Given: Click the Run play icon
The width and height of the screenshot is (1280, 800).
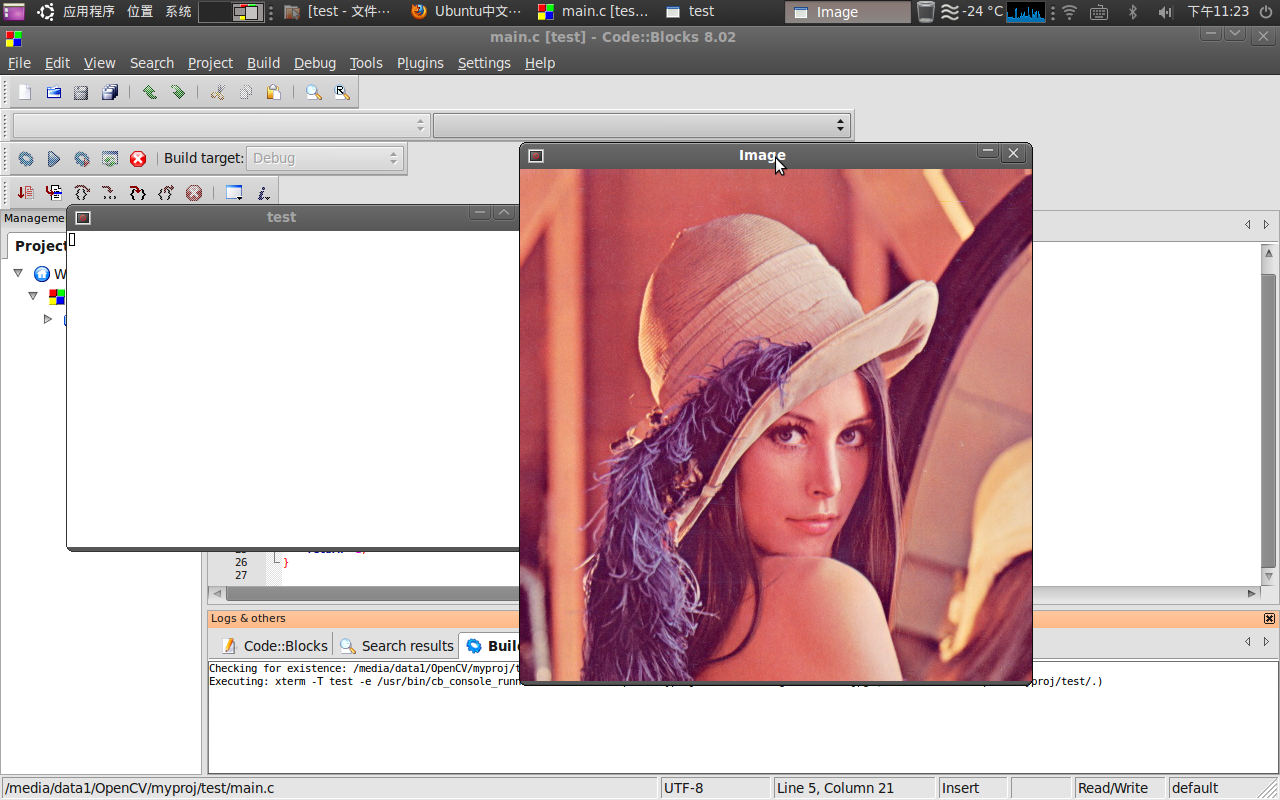Looking at the screenshot, I should [x=54, y=159].
